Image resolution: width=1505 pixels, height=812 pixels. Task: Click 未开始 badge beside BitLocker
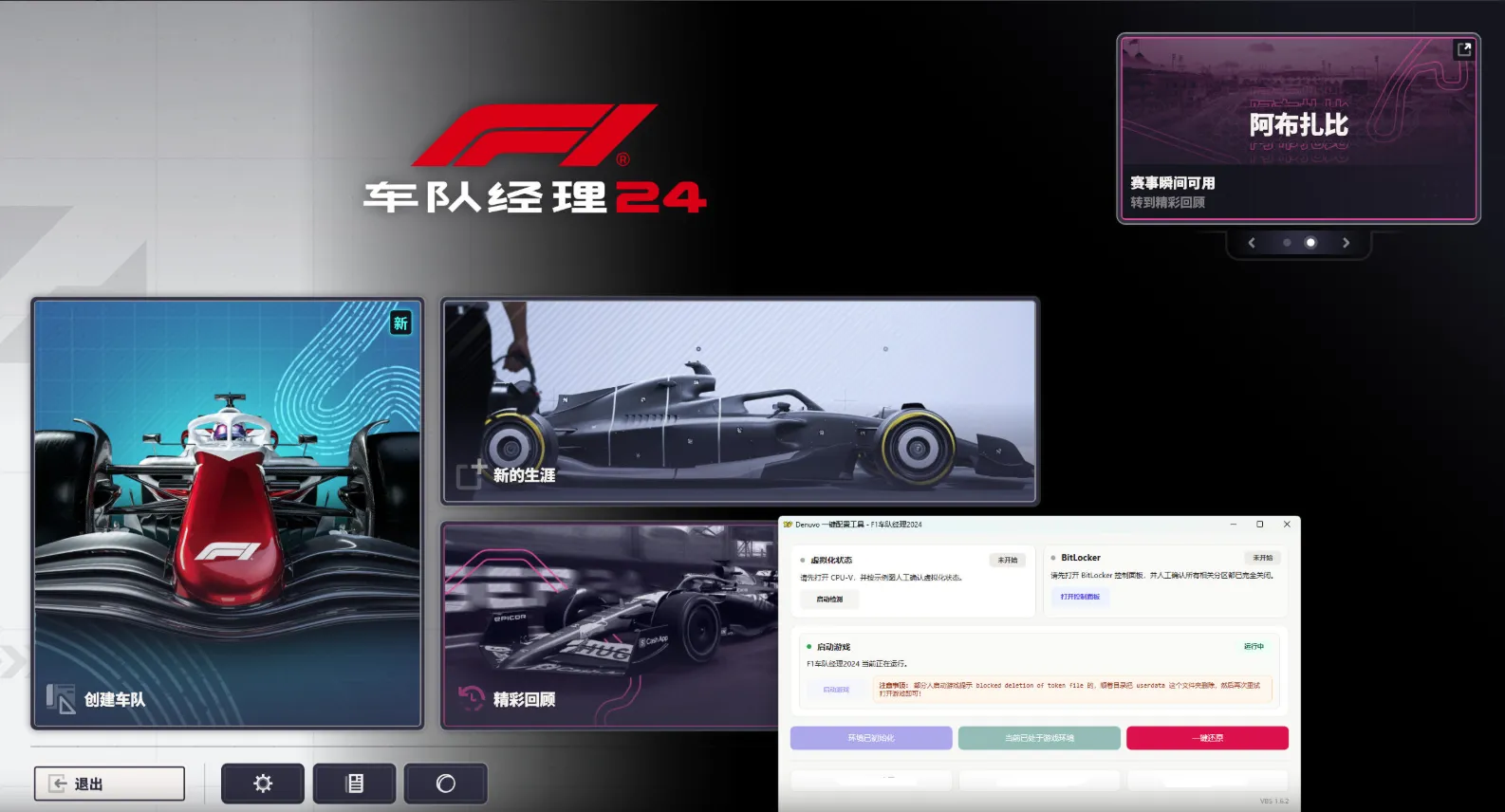coord(1262,558)
